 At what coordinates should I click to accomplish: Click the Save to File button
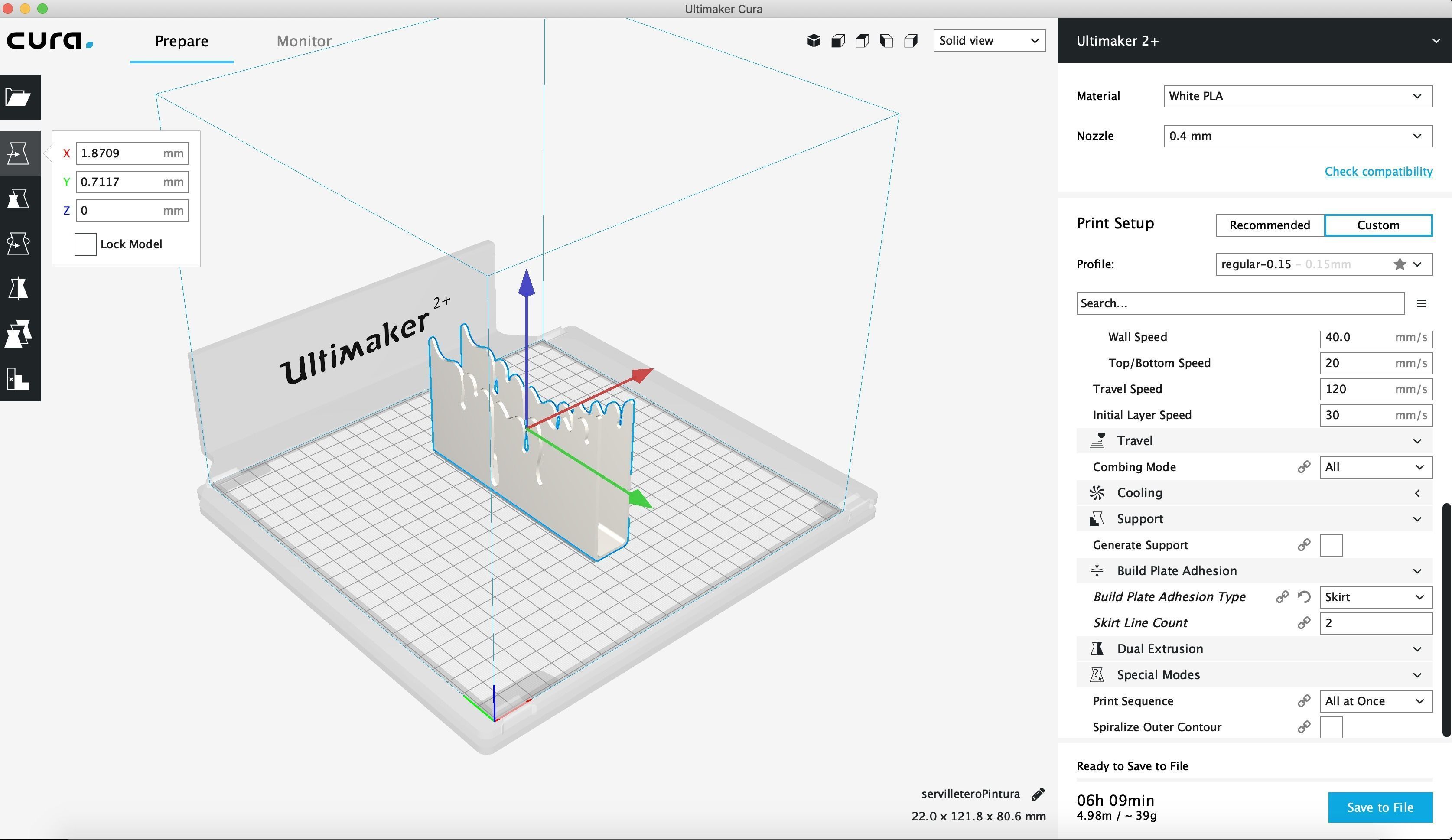click(x=1380, y=808)
